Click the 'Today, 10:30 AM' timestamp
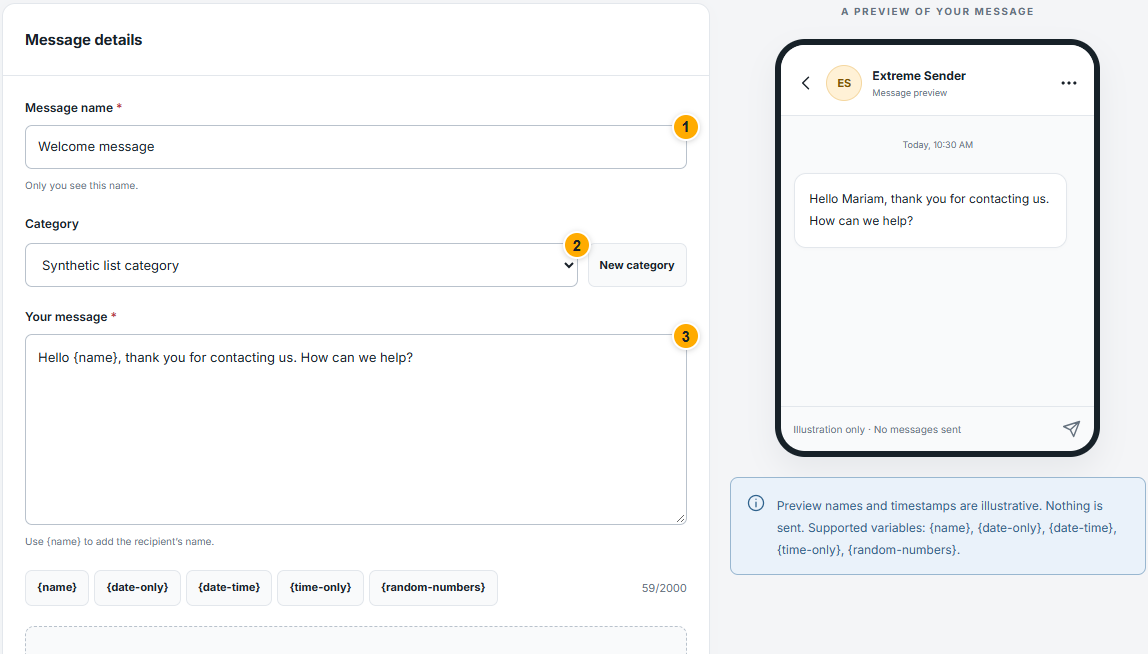The image size is (1148, 654). click(938, 145)
